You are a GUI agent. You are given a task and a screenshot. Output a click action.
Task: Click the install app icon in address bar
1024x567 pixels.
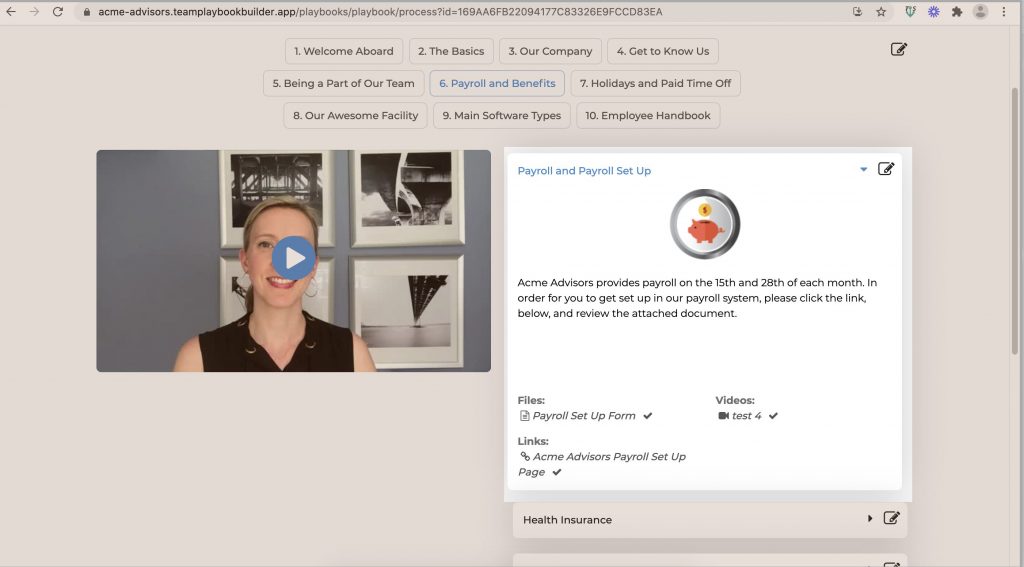857,12
